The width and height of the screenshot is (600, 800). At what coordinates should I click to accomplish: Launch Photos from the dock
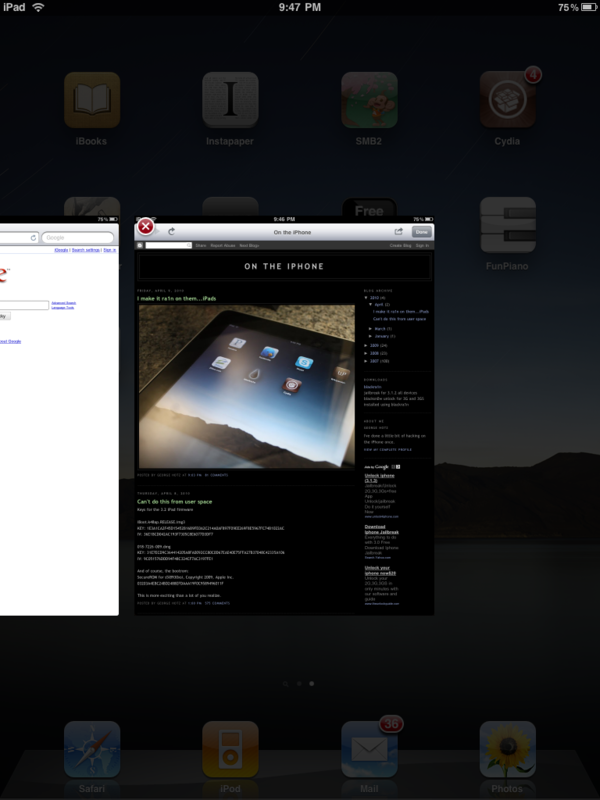[x=508, y=749]
